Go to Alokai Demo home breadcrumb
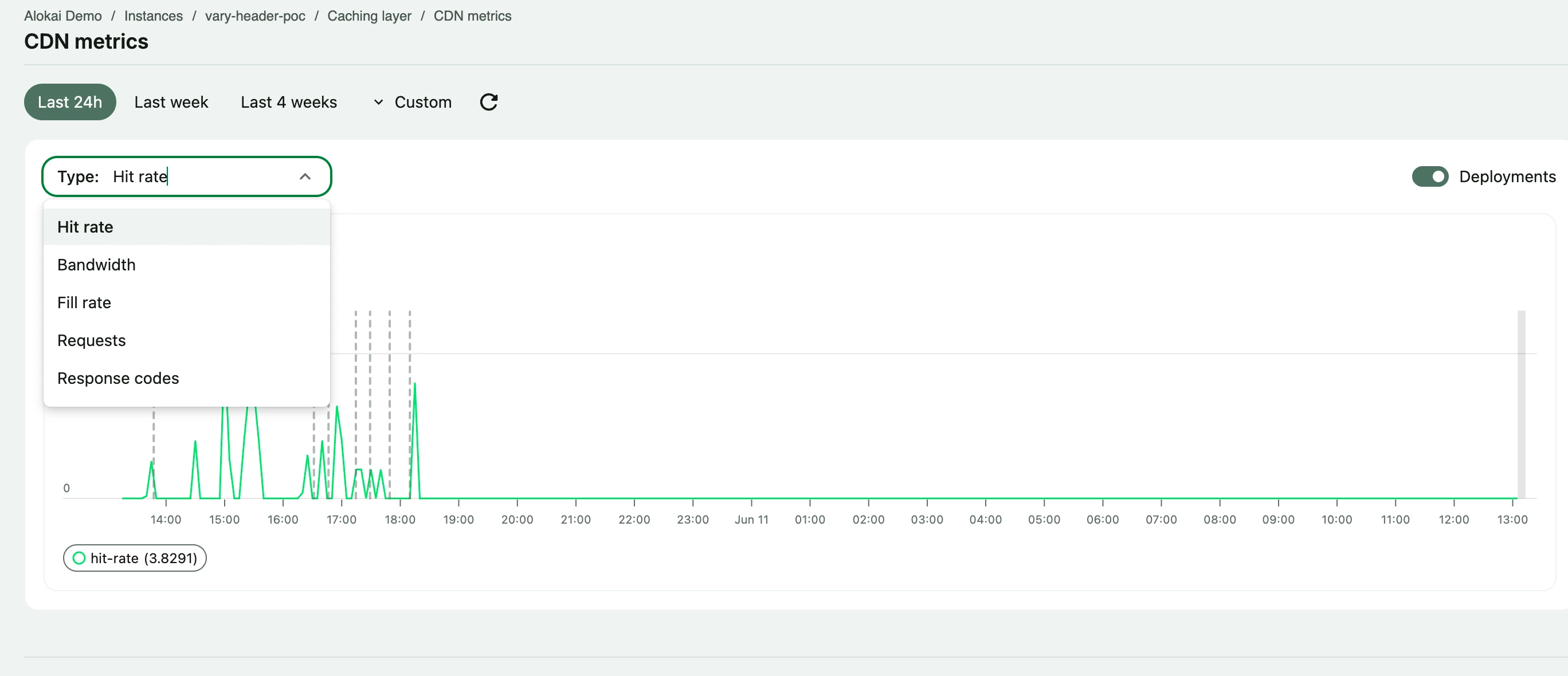 point(62,16)
